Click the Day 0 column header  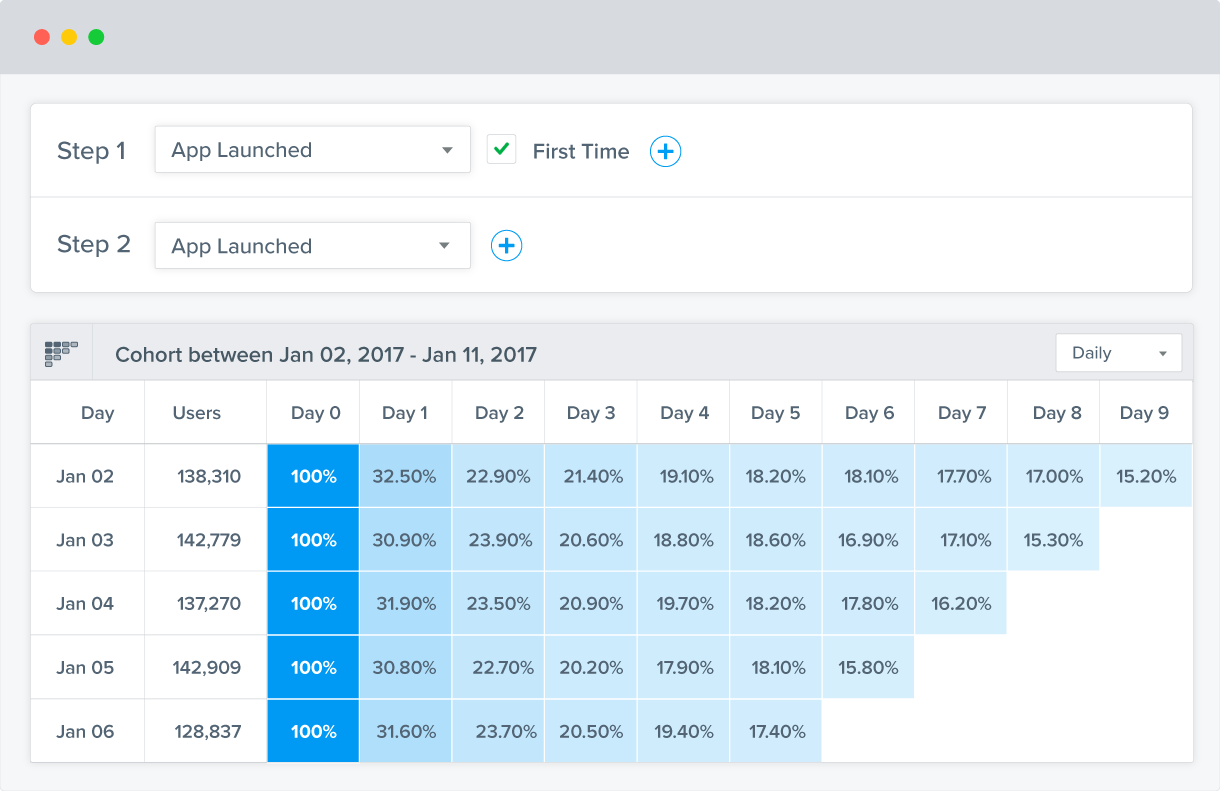click(x=315, y=413)
